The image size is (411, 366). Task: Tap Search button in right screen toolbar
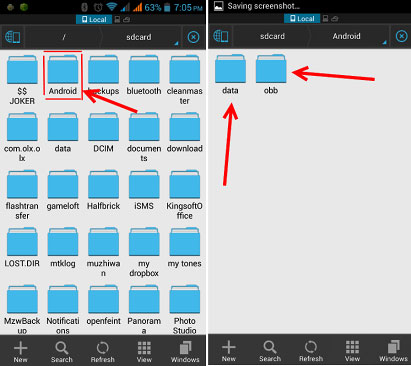tap(270, 351)
